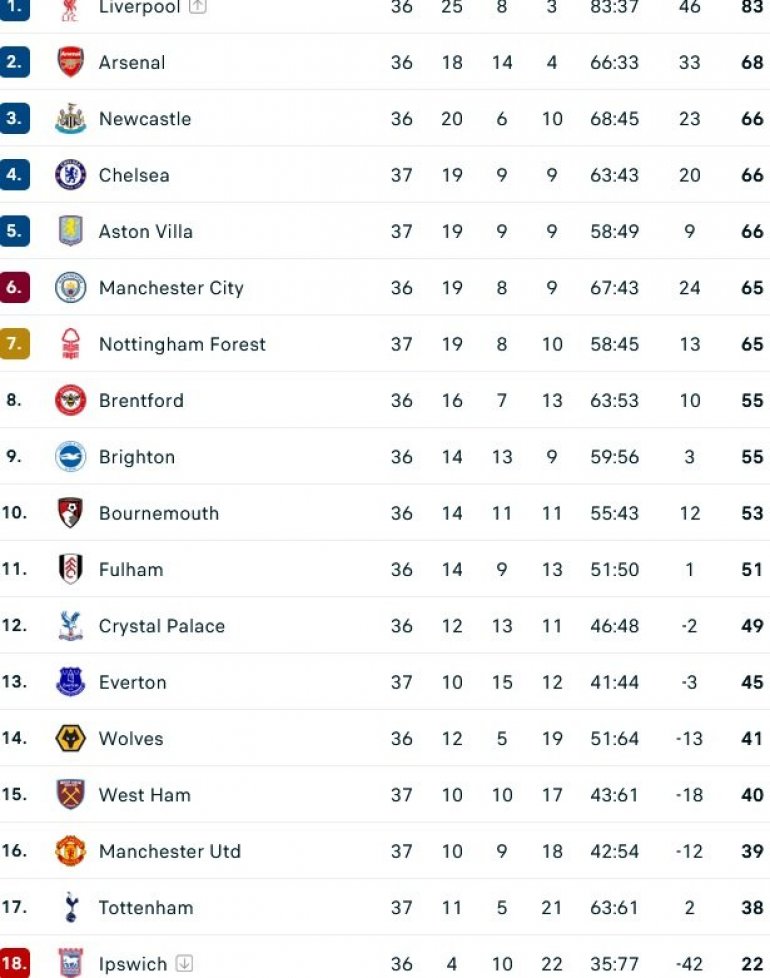Click the Everton team name
Screen dimensions: 770x978
(x=132, y=683)
